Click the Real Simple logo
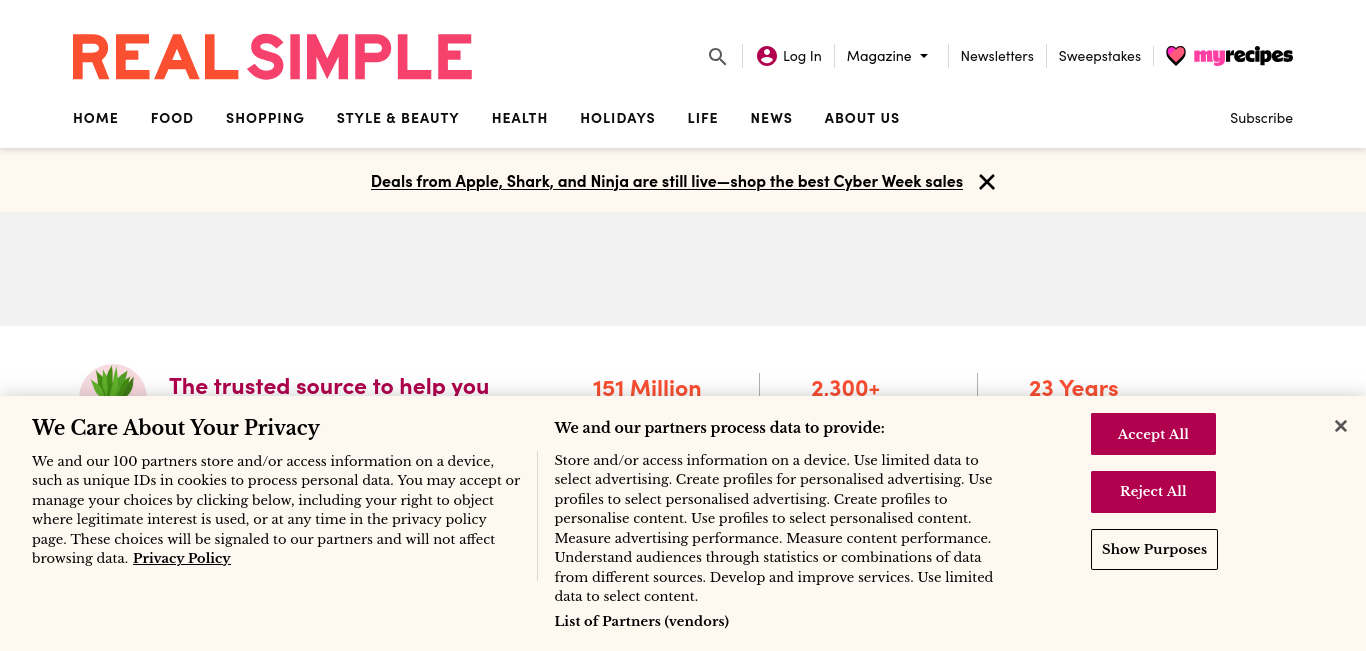The height and width of the screenshot is (651, 1366). [x=272, y=57]
